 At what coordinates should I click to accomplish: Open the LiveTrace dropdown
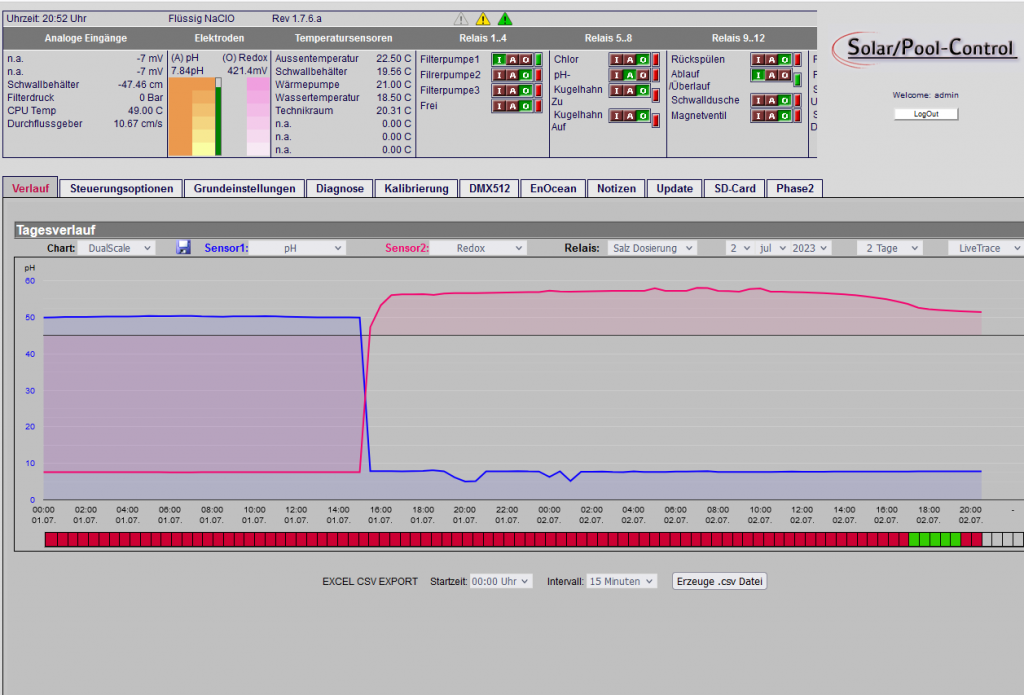click(x=986, y=248)
